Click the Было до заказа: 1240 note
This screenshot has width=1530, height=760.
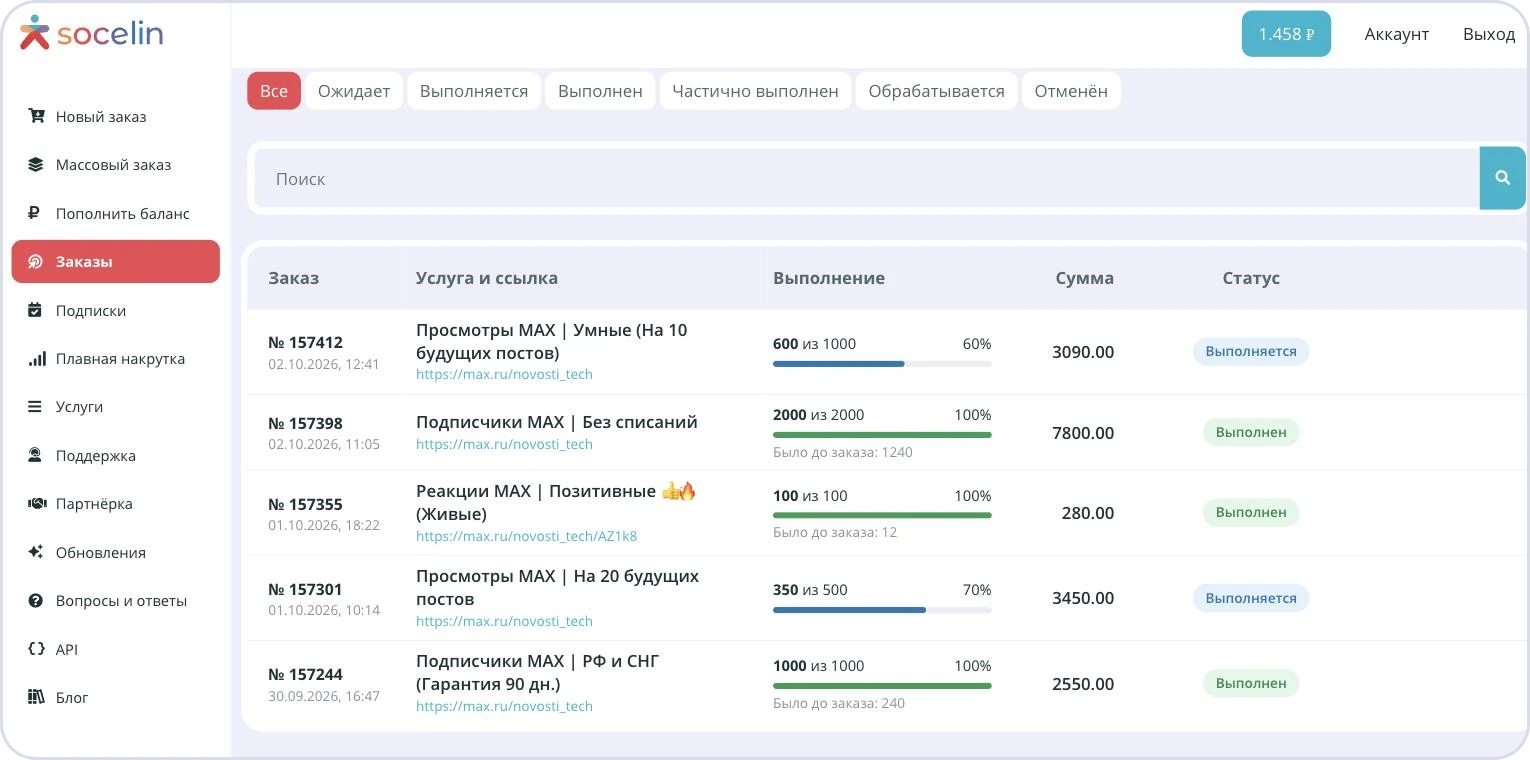coord(843,452)
